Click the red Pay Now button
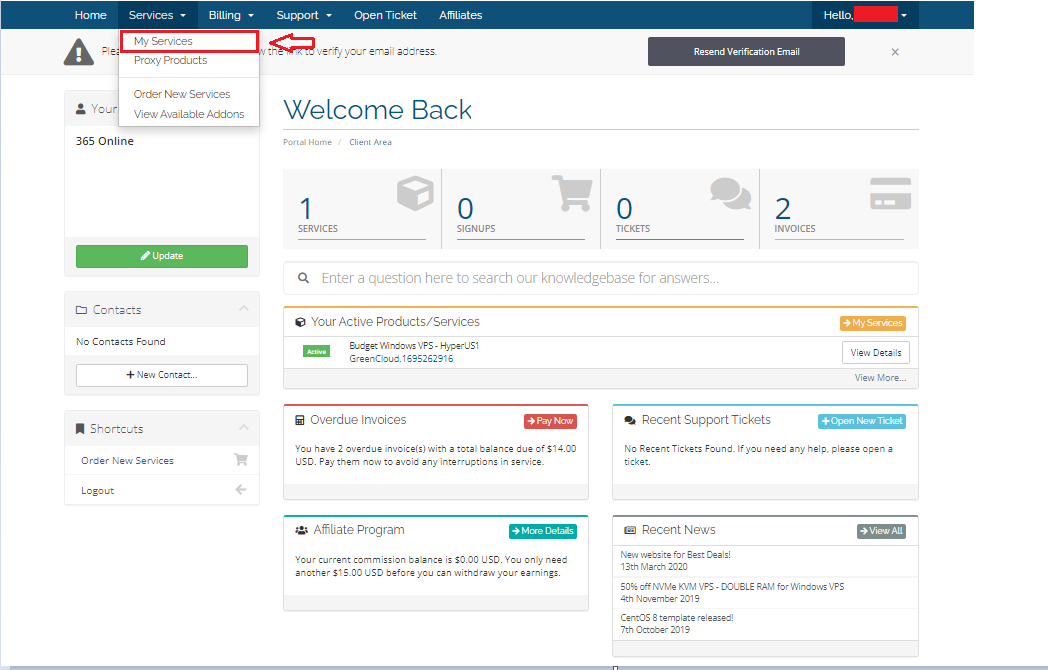The image size is (1048, 670). 550,421
